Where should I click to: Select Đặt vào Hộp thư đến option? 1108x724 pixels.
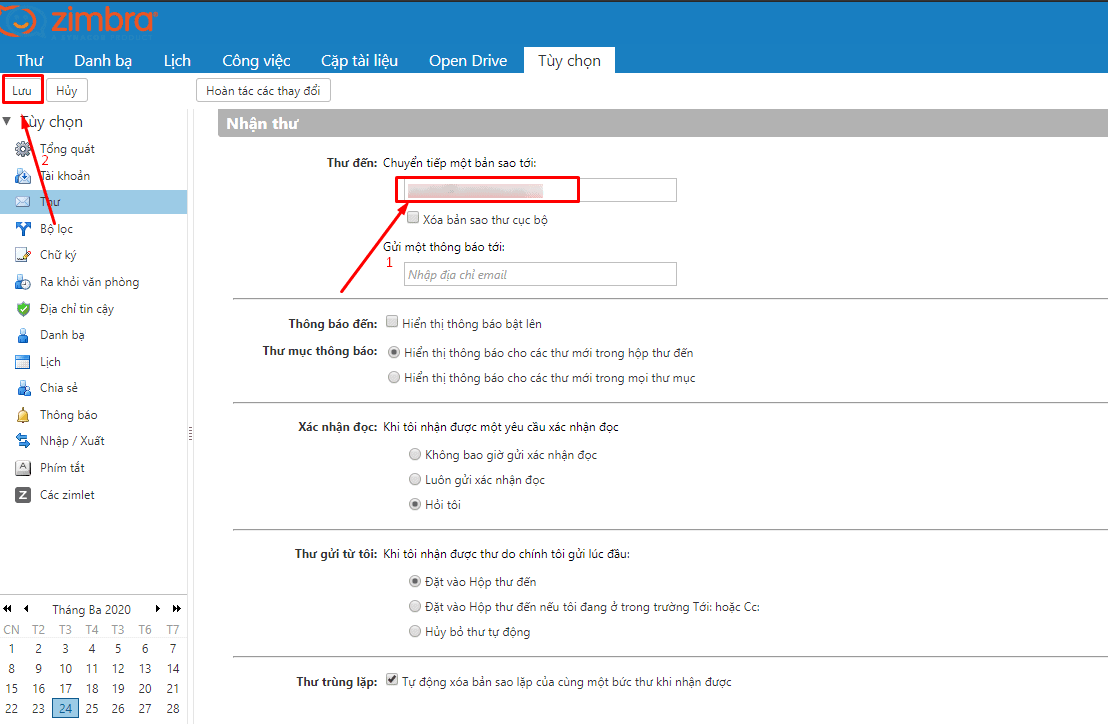pyautogui.click(x=416, y=581)
